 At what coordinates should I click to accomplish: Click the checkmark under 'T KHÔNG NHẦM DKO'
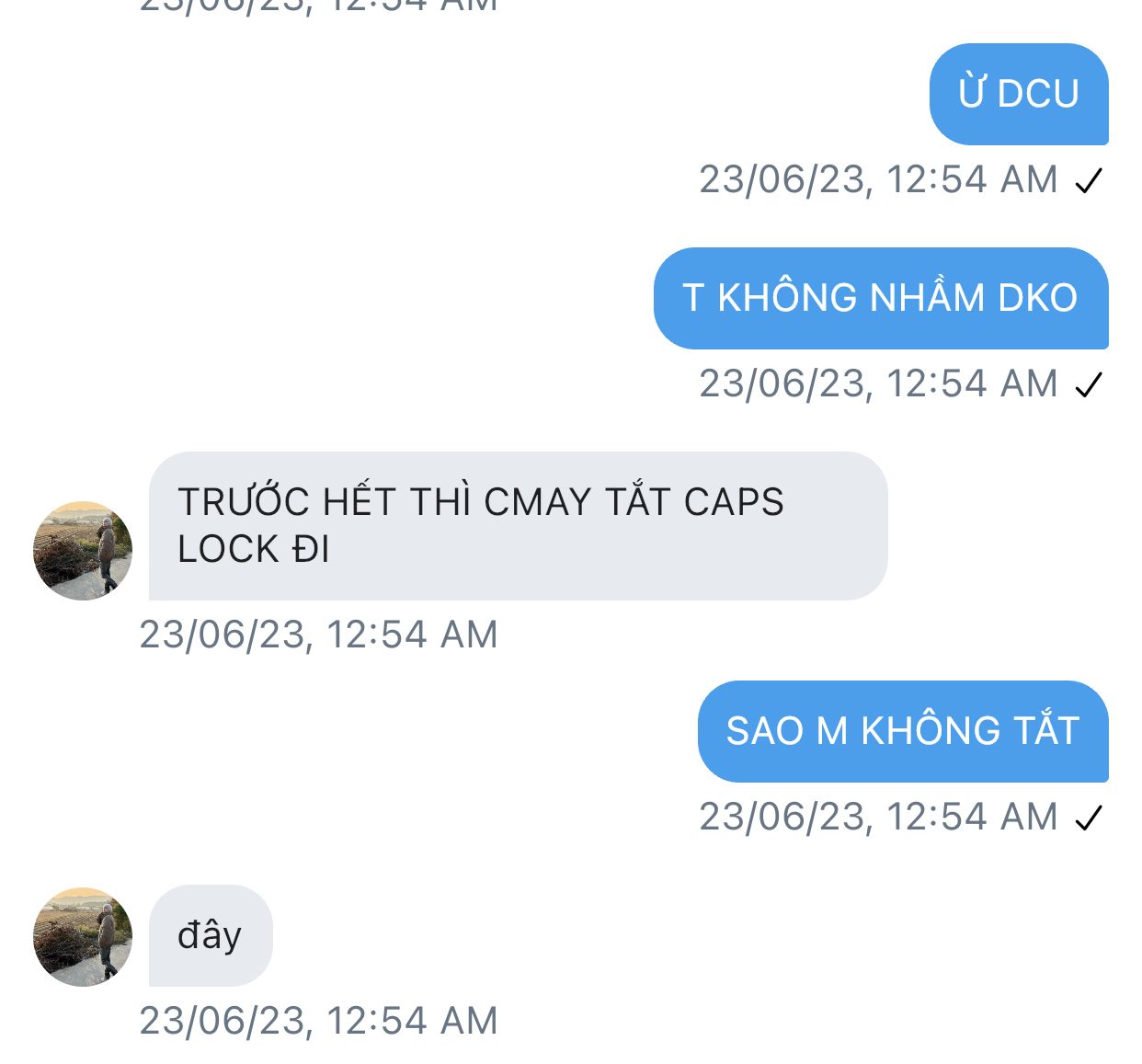pyautogui.click(x=1089, y=384)
